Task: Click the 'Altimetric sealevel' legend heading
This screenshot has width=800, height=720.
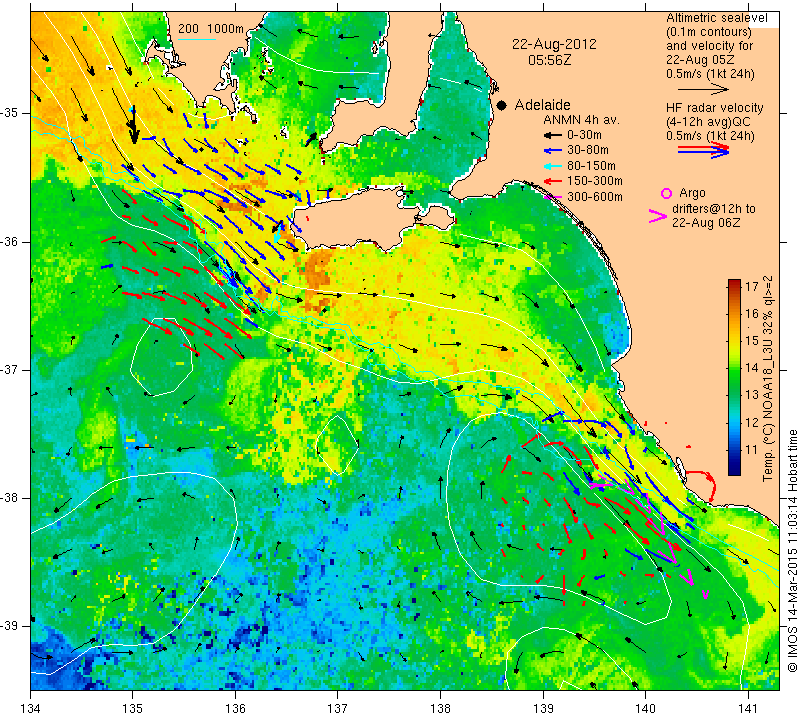Action: pos(716,18)
